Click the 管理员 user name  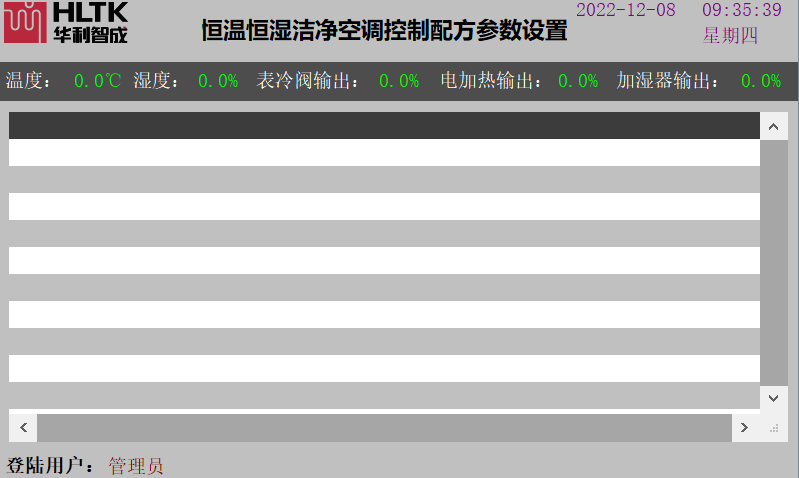(x=136, y=466)
